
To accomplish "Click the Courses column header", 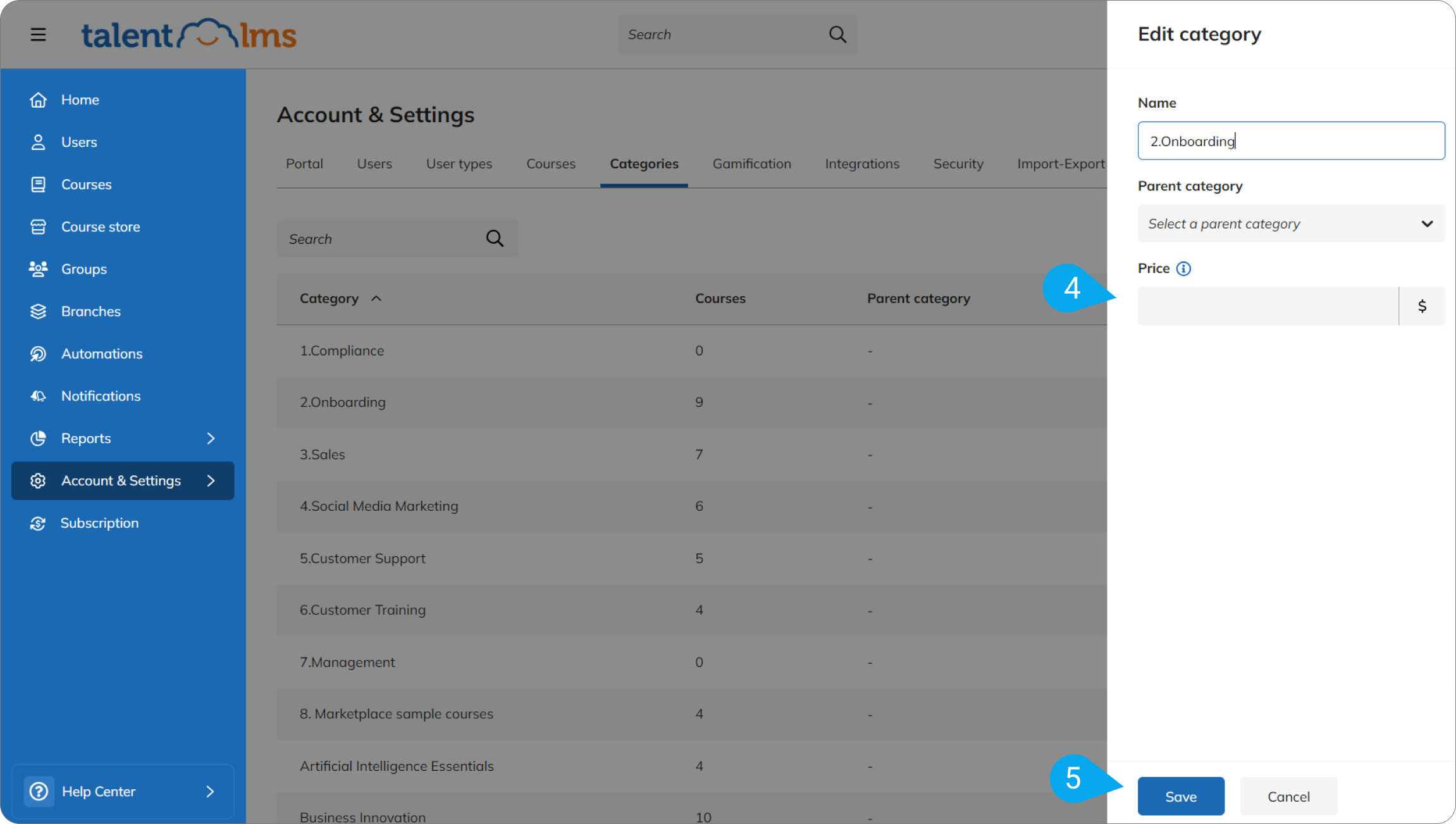I will pyautogui.click(x=720, y=299).
